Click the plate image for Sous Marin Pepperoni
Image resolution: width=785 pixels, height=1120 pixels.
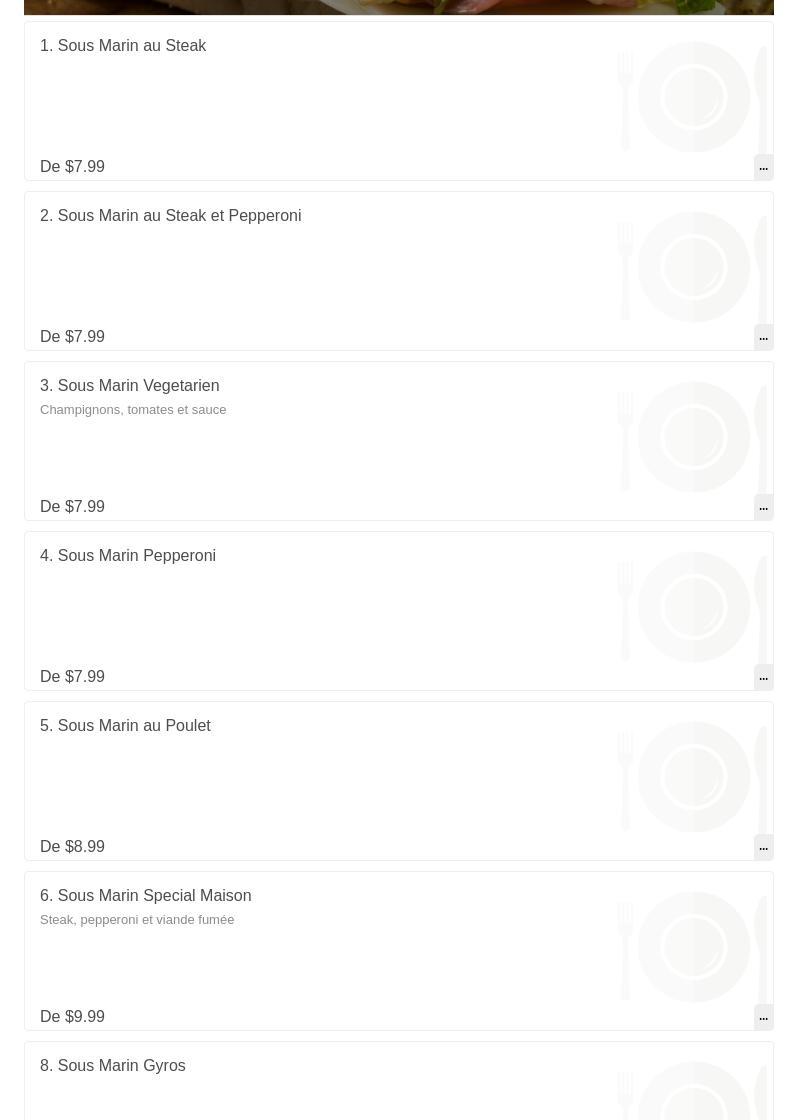[x=693, y=607]
